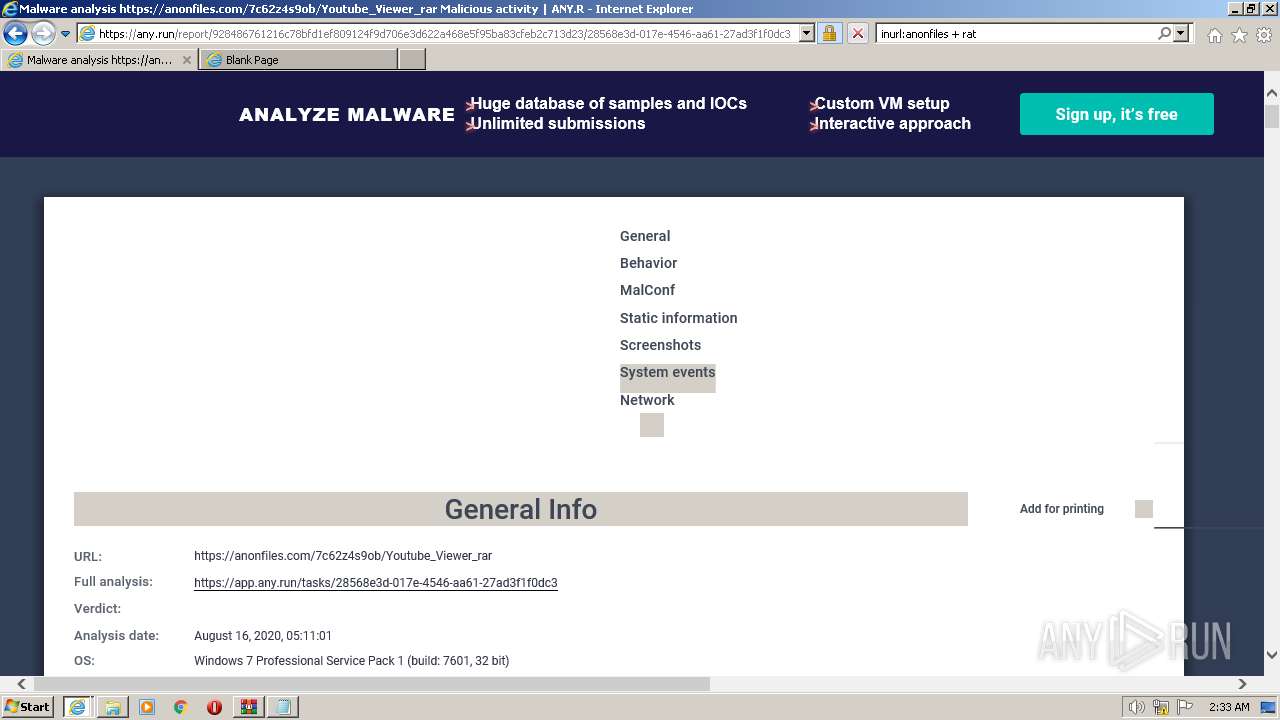Jump to MalConf section link
The image size is (1280, 720).
[x=647, y=290]
